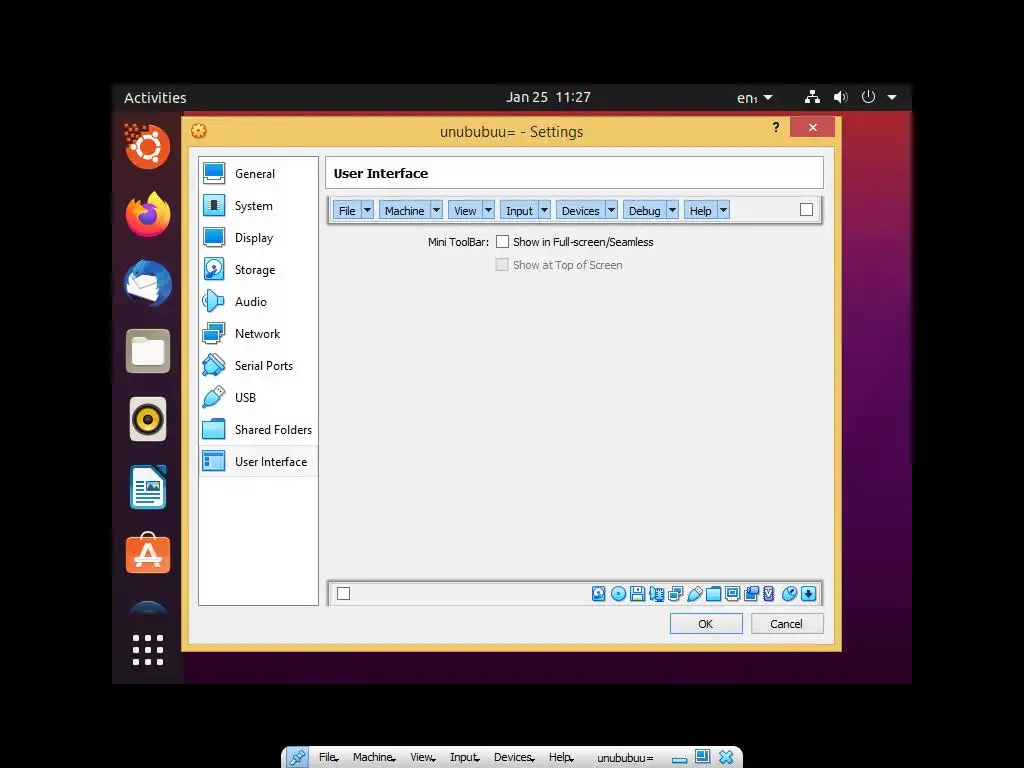Click the USB plug status bar indicator
The width and height of the screenshot is (1024, 768).
695,594
